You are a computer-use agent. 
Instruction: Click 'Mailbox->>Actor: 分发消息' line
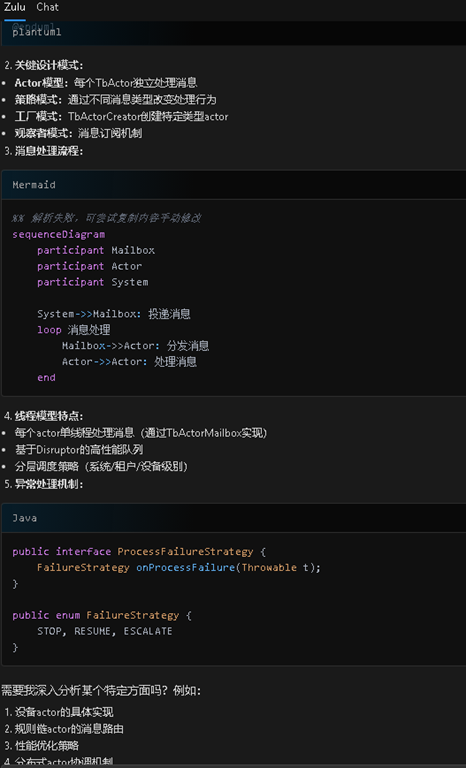[x=135, y=346]
